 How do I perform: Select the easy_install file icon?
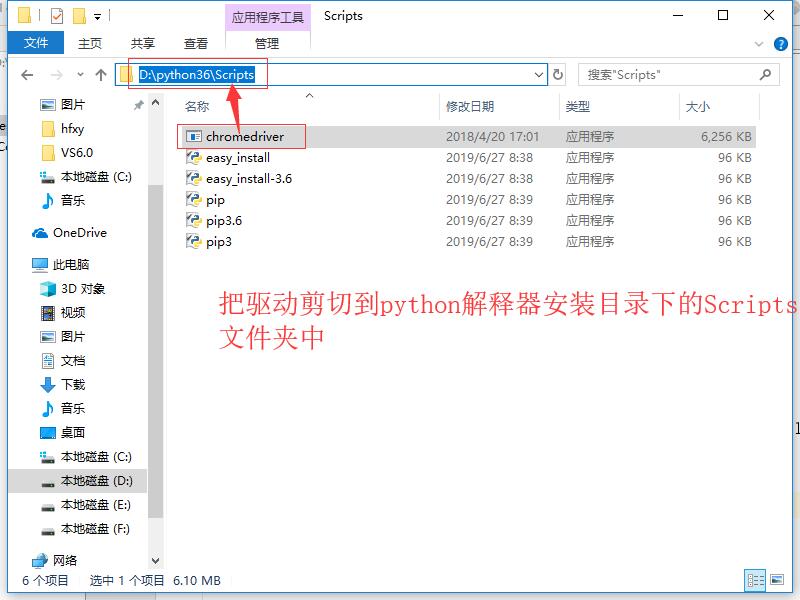click(x=194, y=158)
